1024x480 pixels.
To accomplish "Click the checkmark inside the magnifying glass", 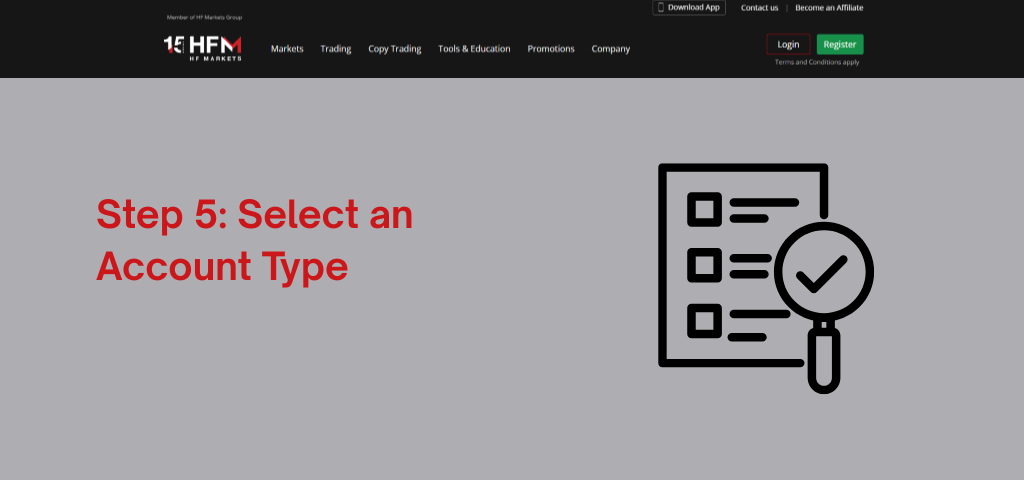I will [823, 274].
